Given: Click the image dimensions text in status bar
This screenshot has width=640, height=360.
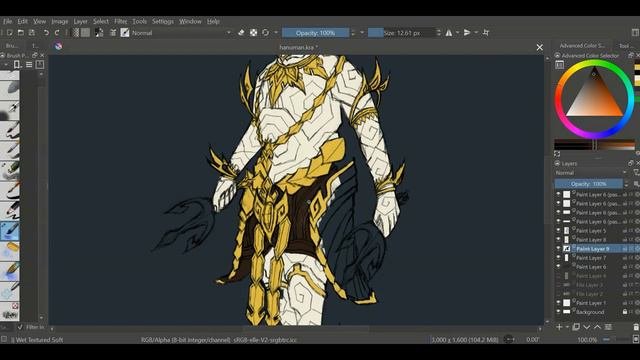Looking at the screenshot, I should pyautogui.click(x=464, y=340).
